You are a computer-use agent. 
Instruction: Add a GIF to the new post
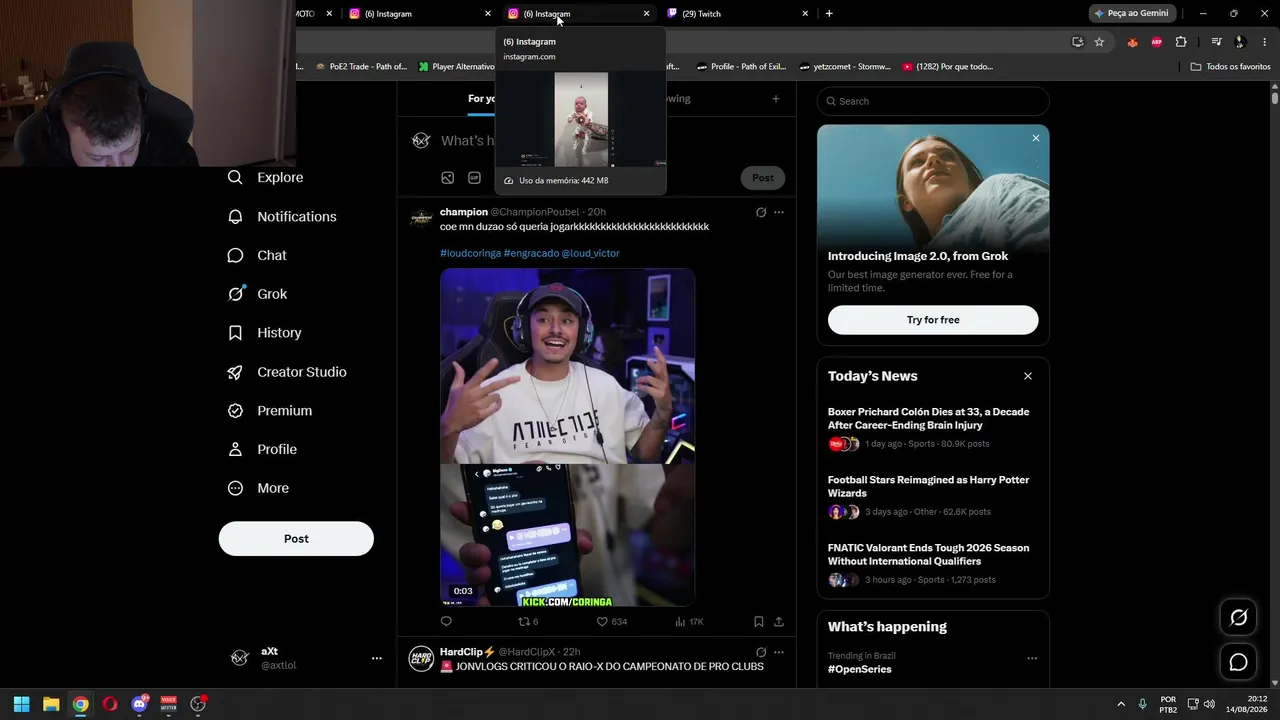click(x=475, y=178)
